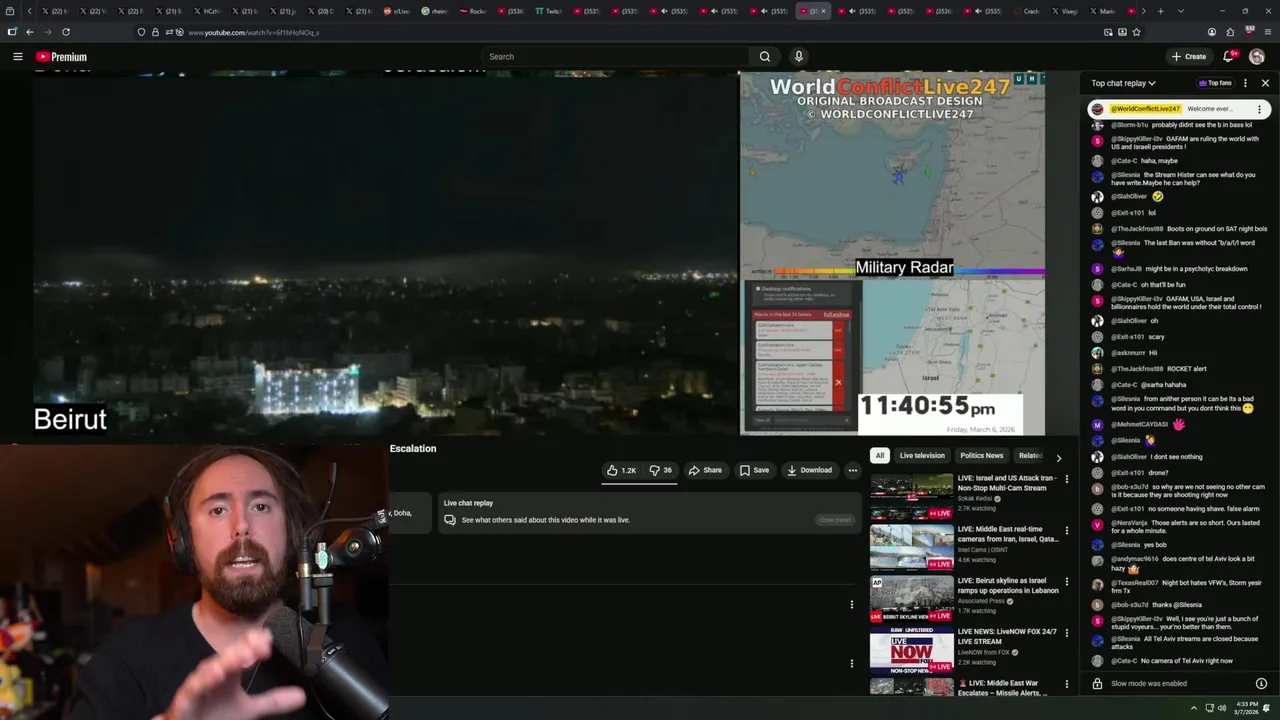
Task: Select the All filter chip
Action: (880, 456)
